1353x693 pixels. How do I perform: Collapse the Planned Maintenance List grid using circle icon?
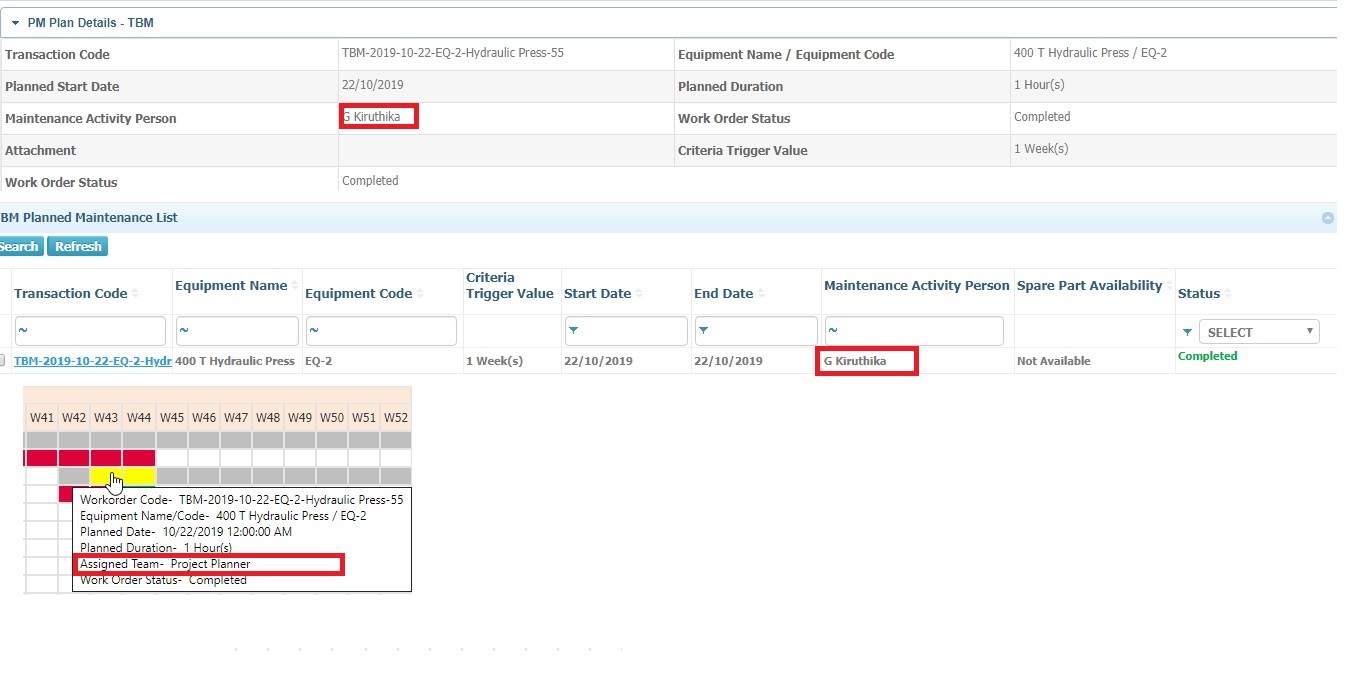pyautogui.click(x=1327, y=218)
